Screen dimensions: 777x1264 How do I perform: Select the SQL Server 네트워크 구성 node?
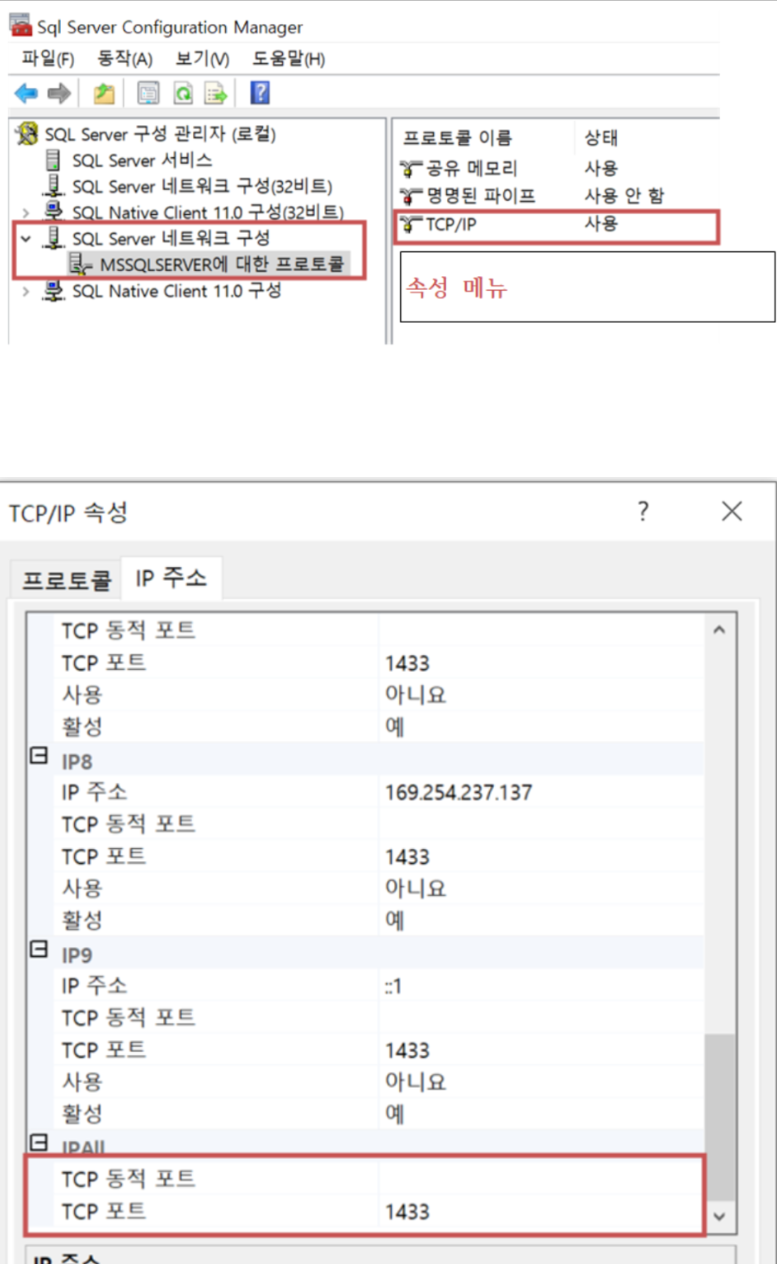[x=171, y=238]
